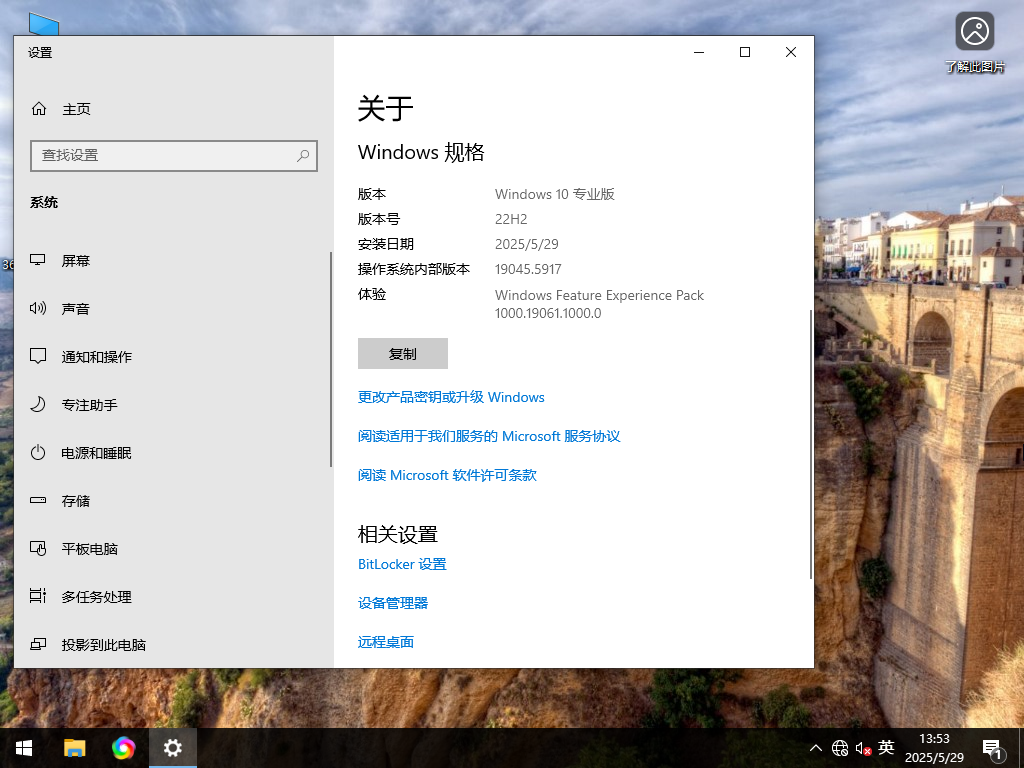Select 平板电脑 (Tablet) settings

tap(90, 548)
